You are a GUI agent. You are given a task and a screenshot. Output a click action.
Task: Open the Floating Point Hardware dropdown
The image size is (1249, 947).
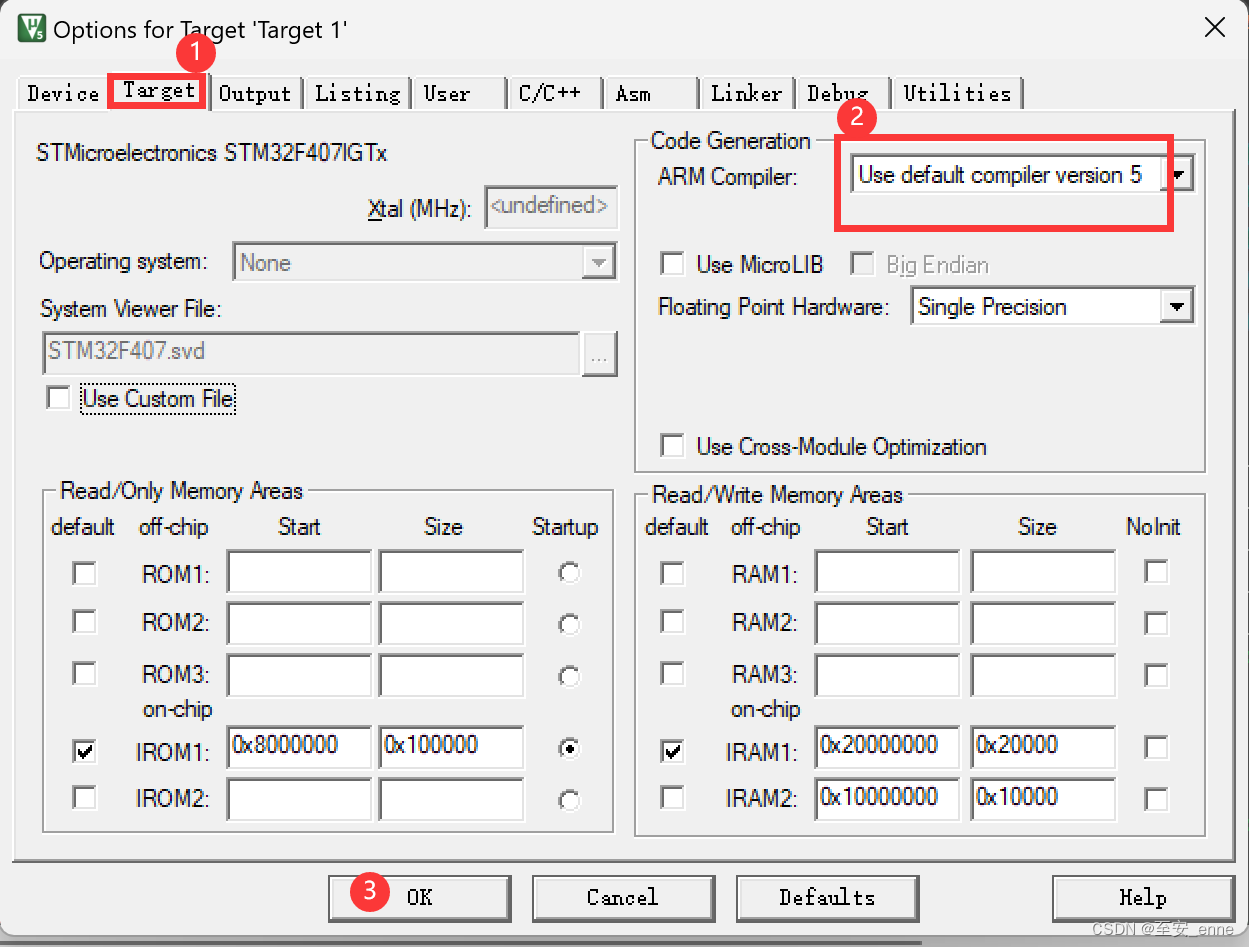[1177, 306]
